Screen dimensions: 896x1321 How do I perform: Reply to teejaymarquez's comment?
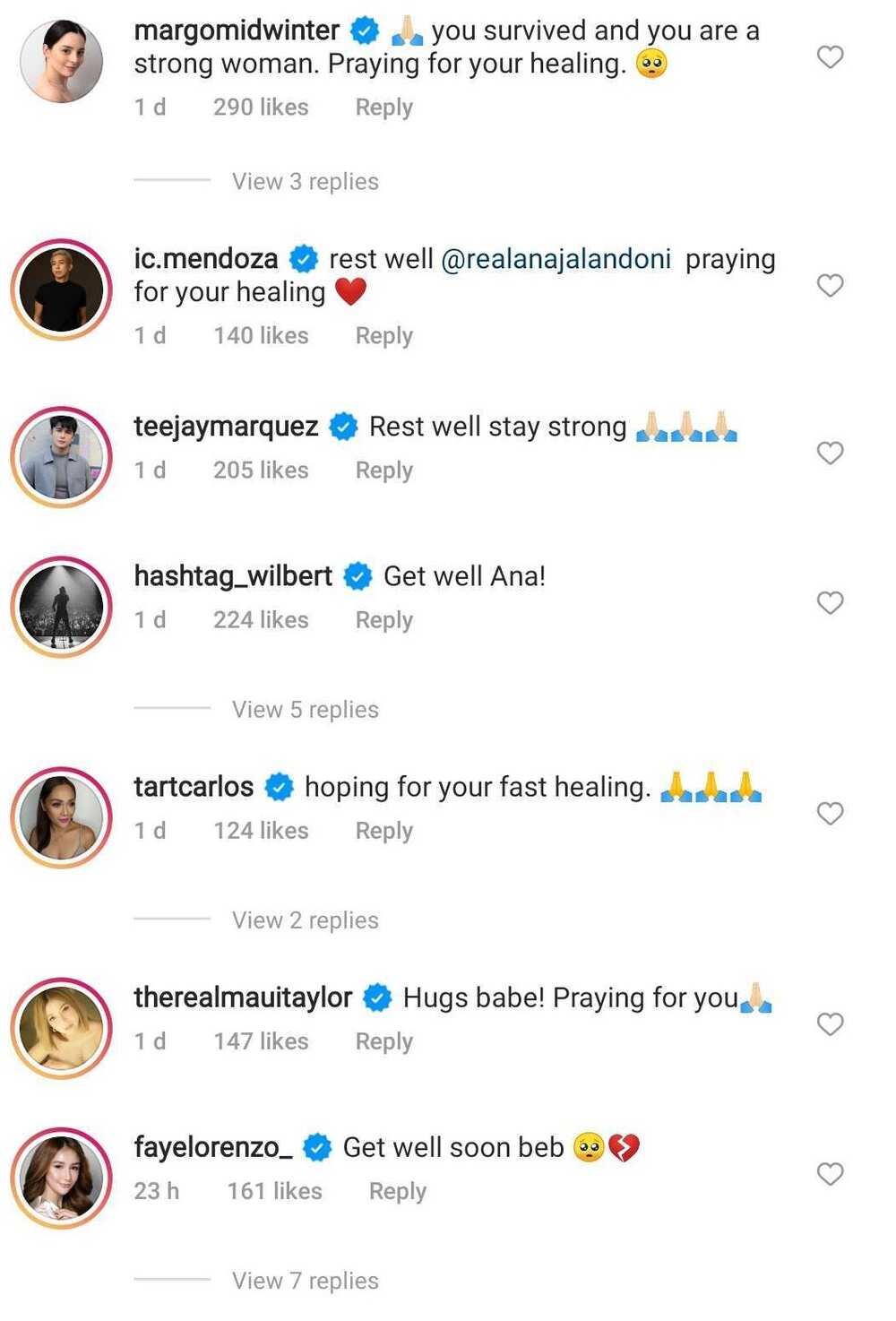(383, 471)
